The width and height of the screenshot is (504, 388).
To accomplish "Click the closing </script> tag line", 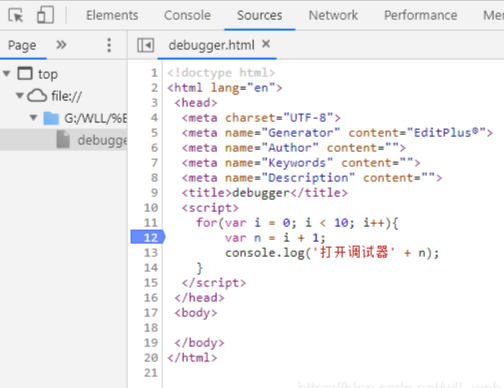I will point(214,283).
